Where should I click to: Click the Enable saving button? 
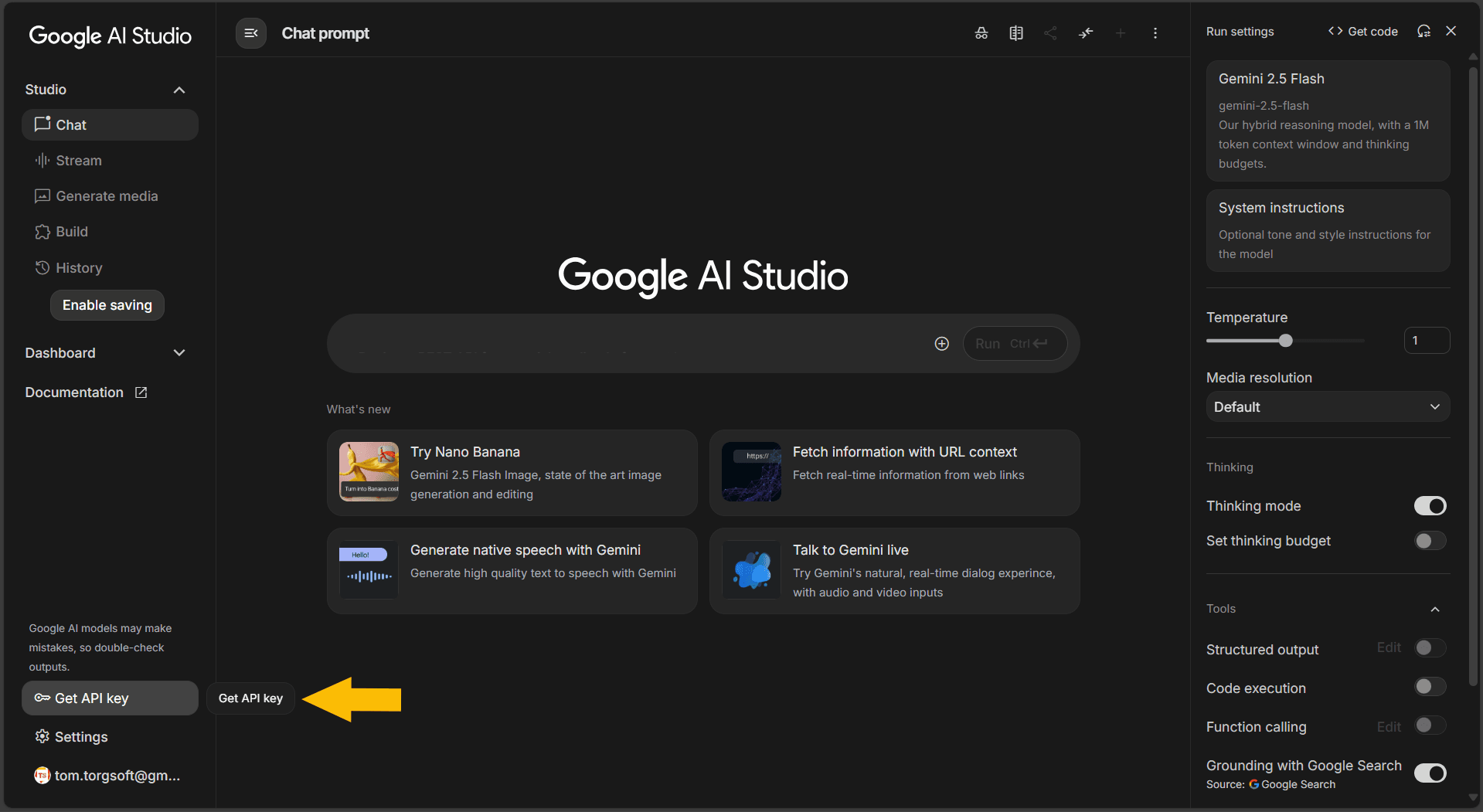[107, 305]
